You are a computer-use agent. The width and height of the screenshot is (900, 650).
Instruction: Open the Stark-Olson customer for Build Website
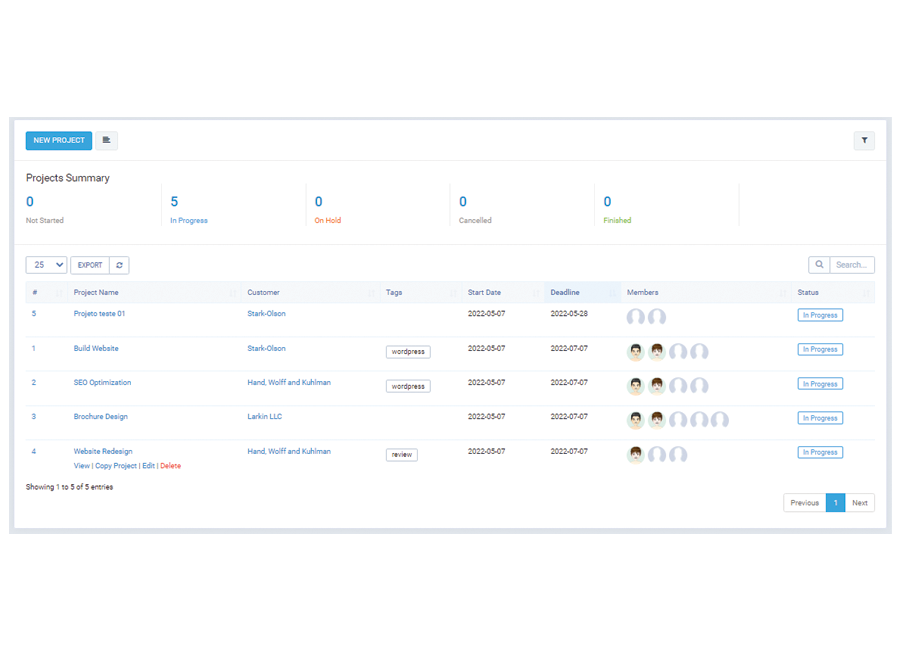point(266,349)
